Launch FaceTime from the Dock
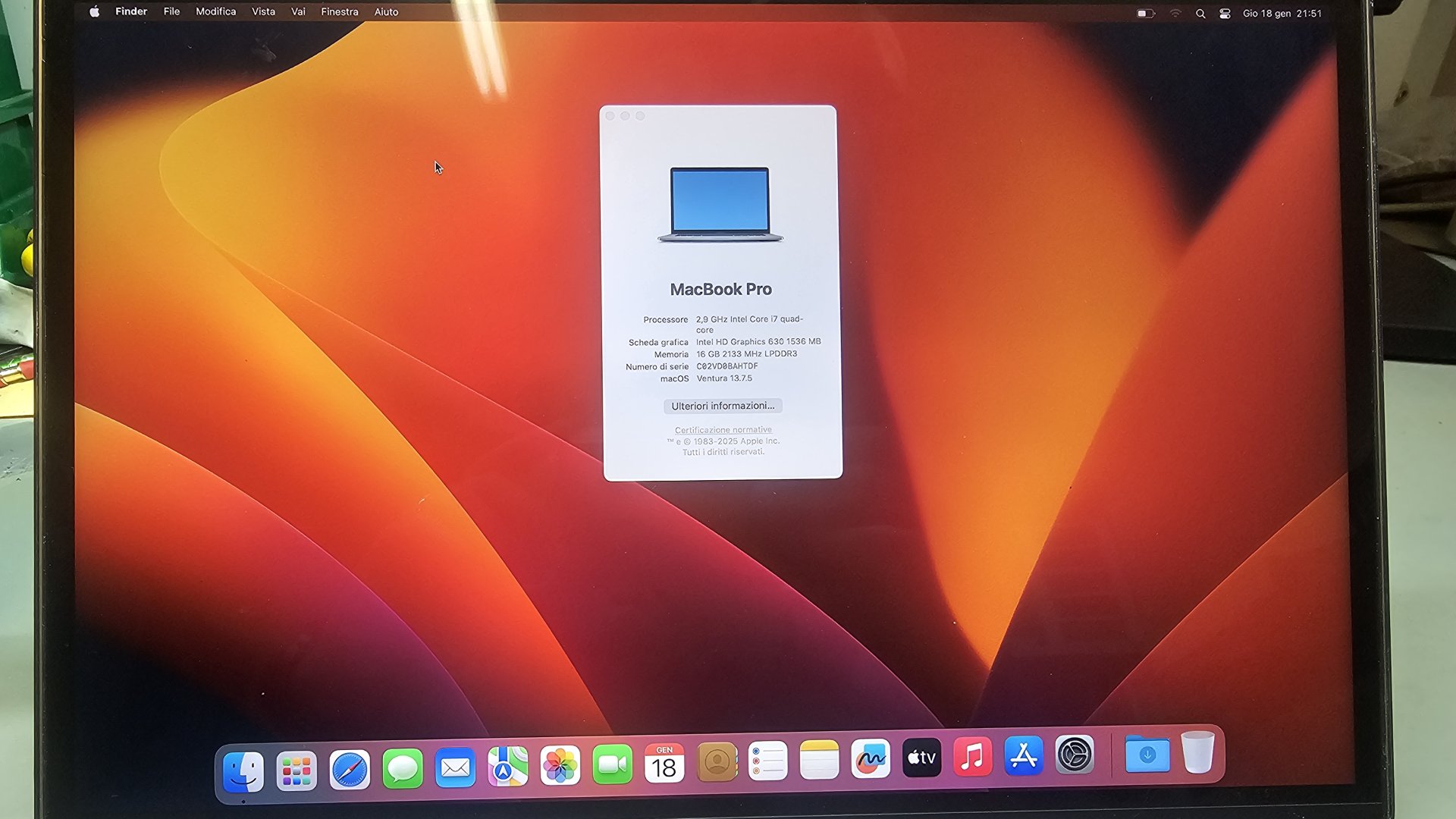 (x=612, y=764)
